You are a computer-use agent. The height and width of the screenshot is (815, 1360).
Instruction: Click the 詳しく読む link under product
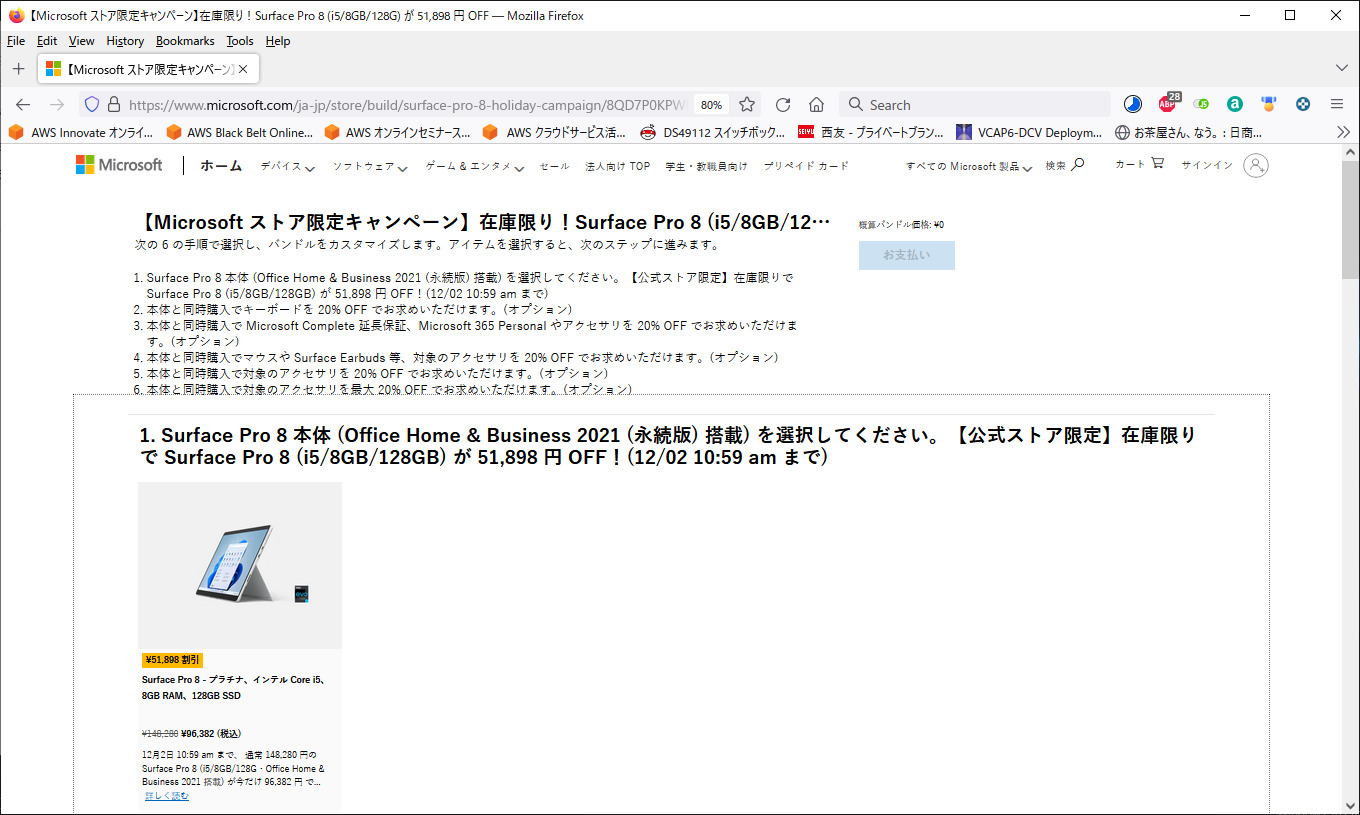[x=166, y=796]
